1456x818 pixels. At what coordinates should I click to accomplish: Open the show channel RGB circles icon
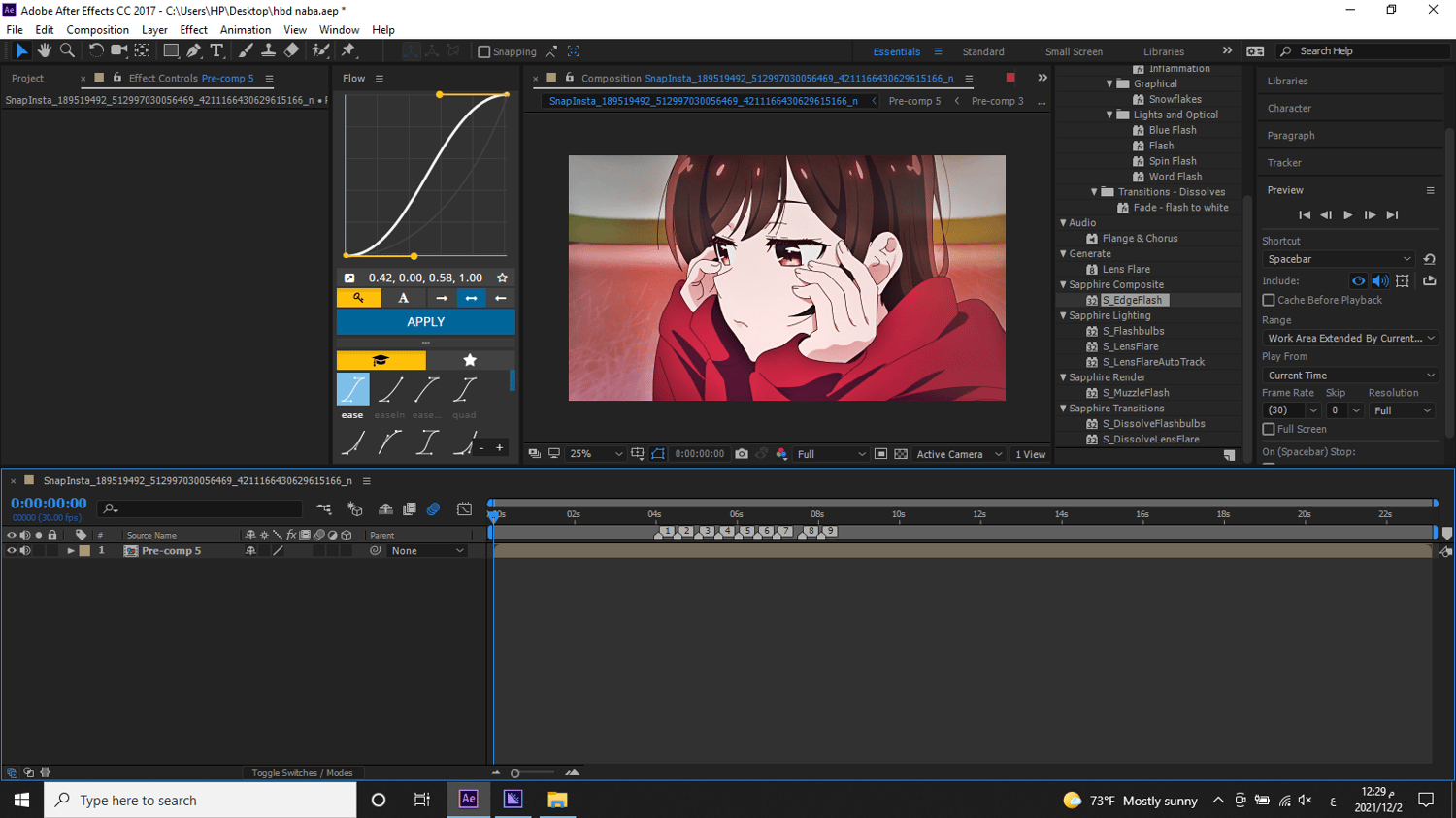pos(781,454)
